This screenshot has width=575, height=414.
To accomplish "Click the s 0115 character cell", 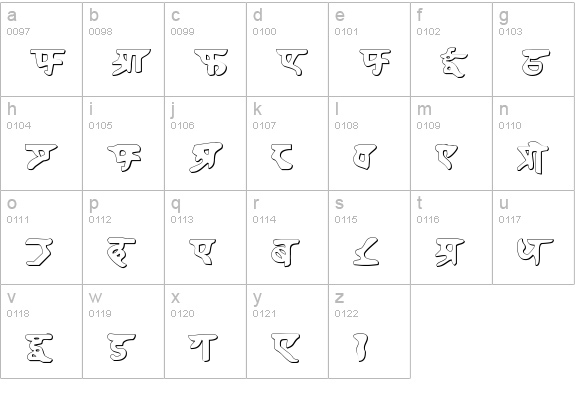I will click(x=370, y=237).
